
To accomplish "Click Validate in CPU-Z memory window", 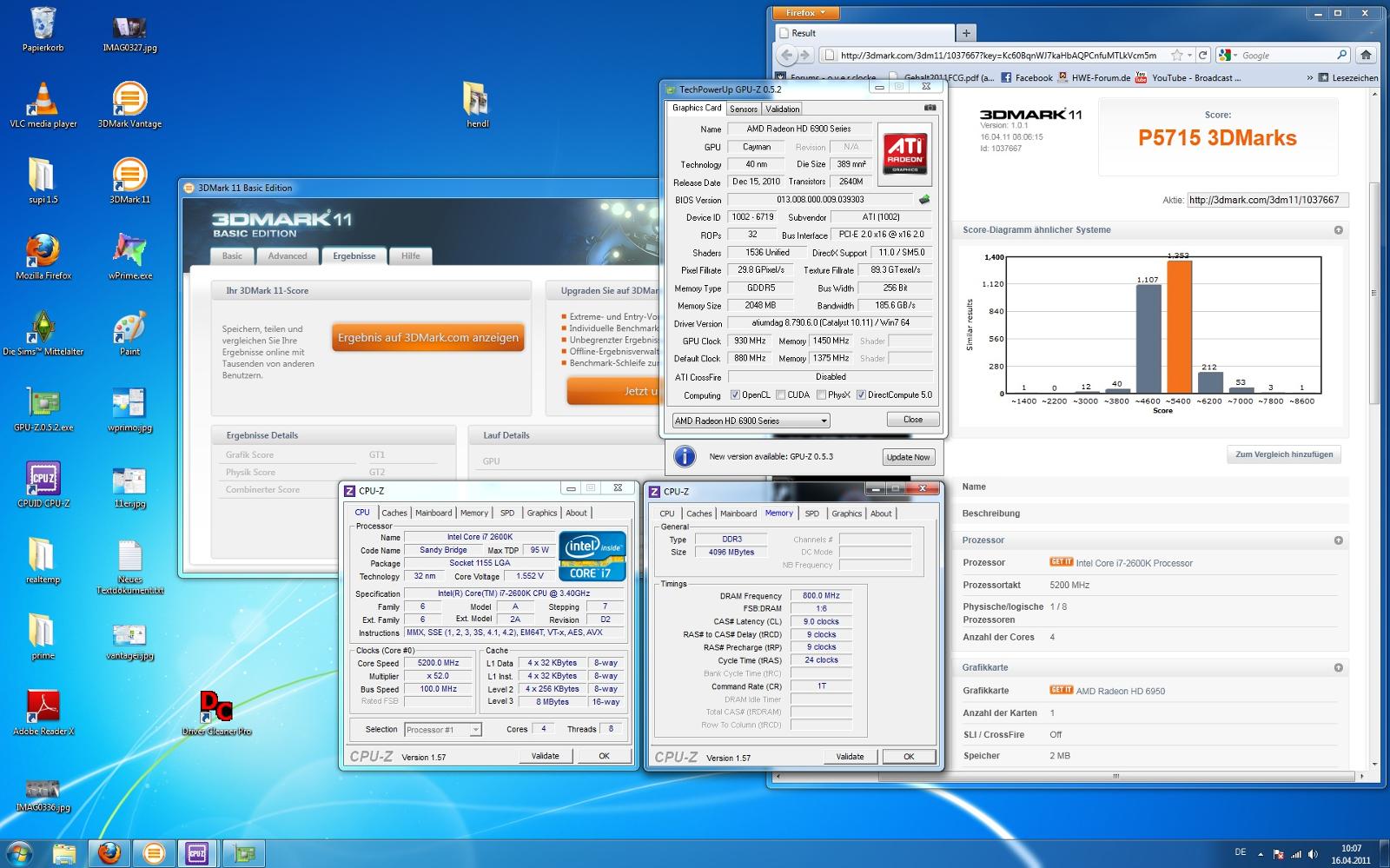I will (850, 757).
